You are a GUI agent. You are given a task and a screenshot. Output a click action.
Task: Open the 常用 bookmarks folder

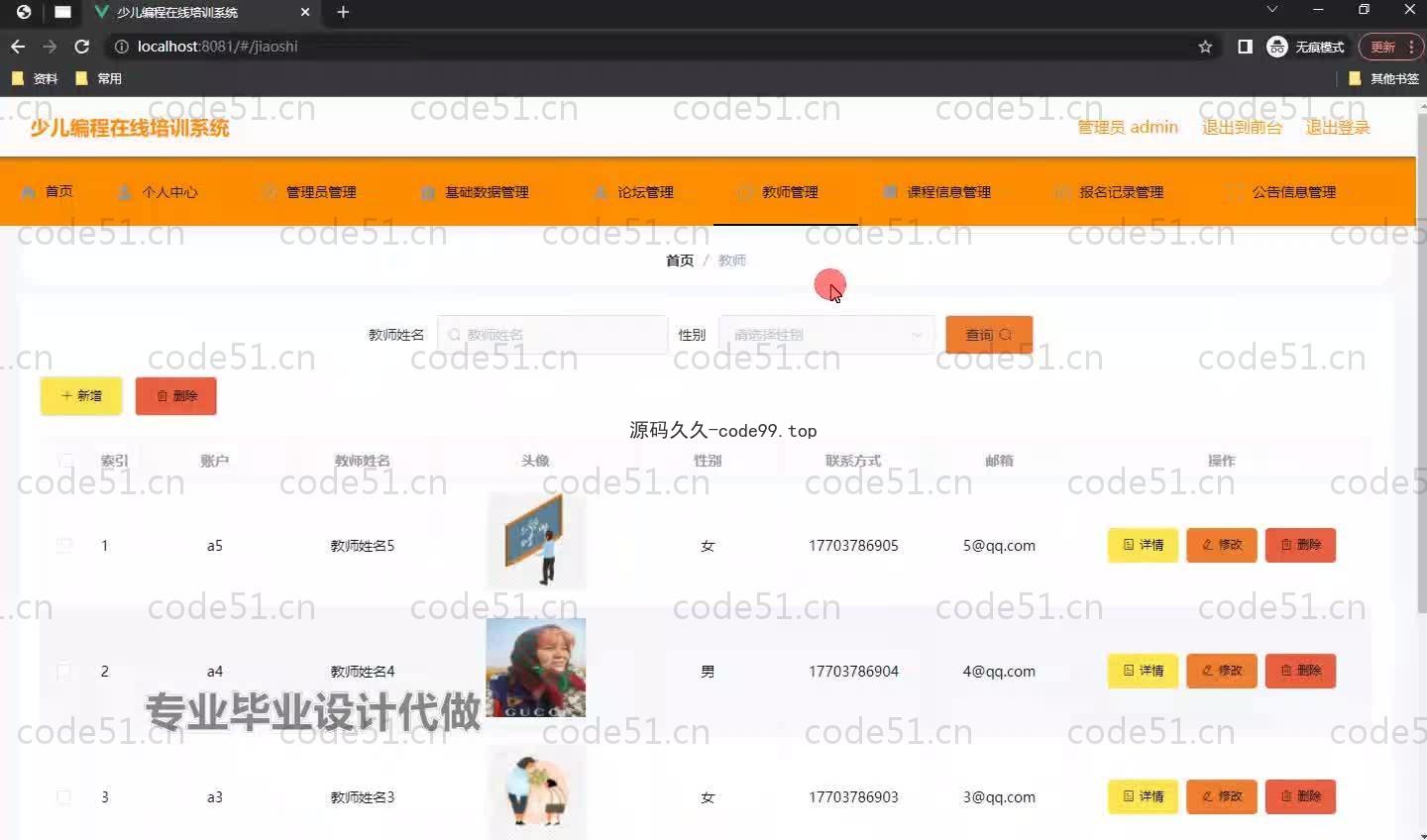point(99,78)
